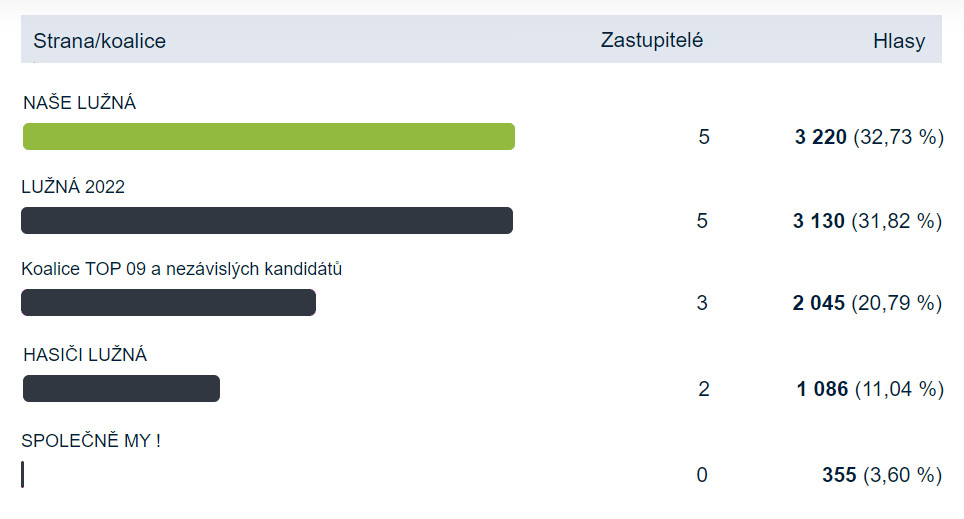Screen dimensions: 964x519
Task: Click the 3 130 votes value
Action: (x=818, y=221)
